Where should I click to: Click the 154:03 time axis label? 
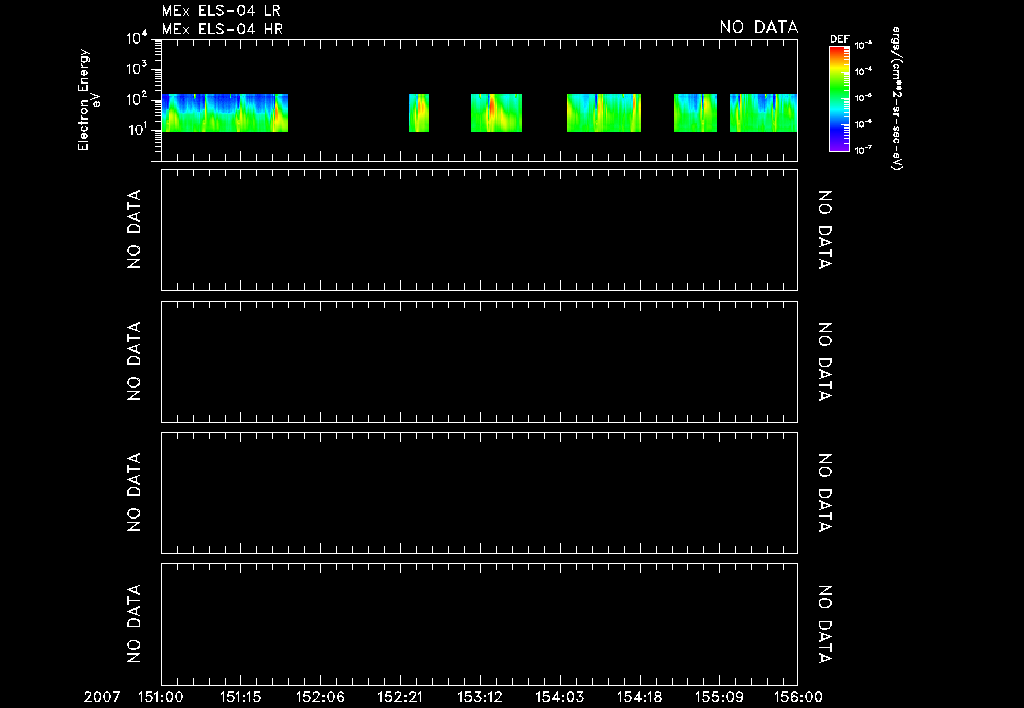click(x=560, y=697)
